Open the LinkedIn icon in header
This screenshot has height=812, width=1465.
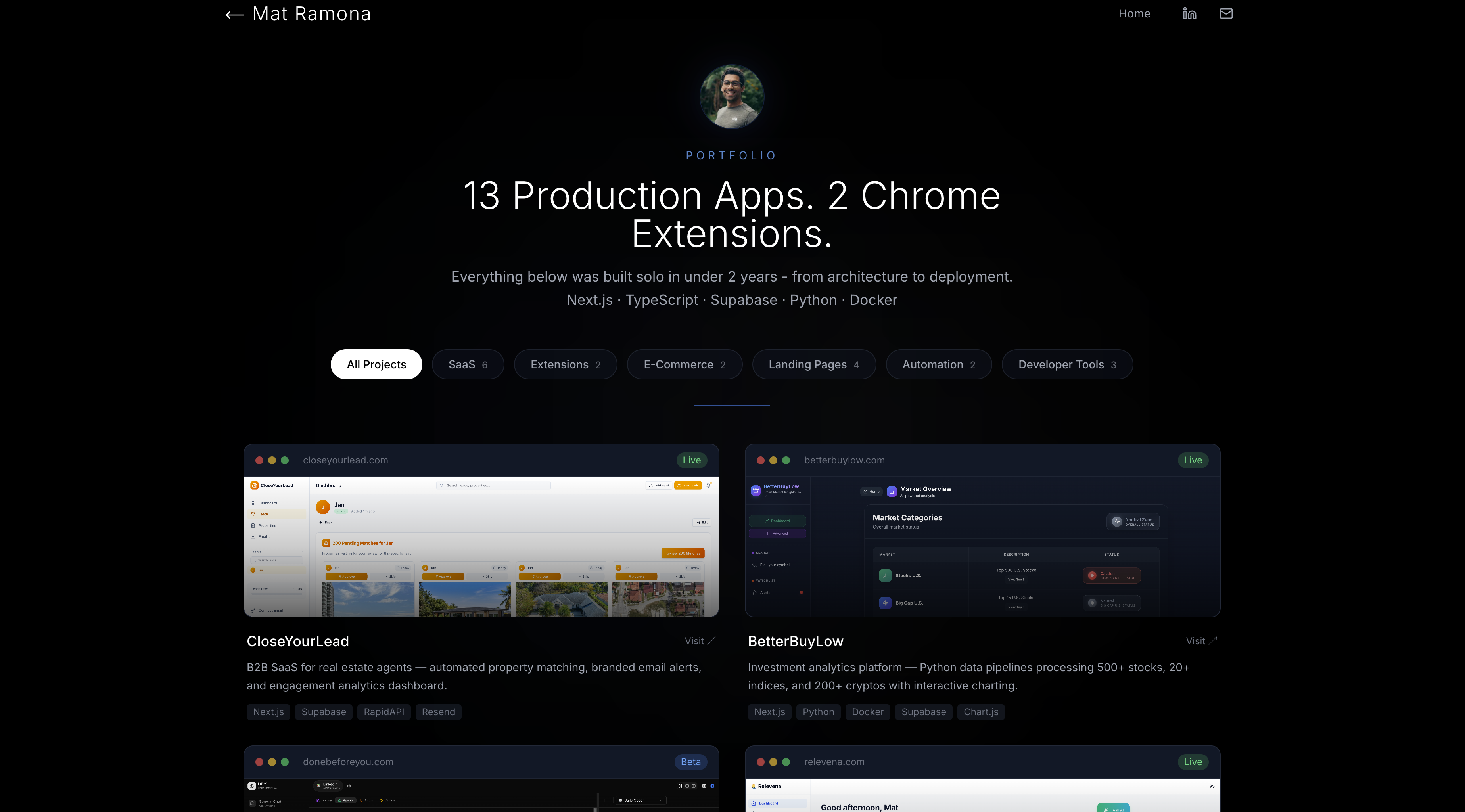tap(1189, 13)
